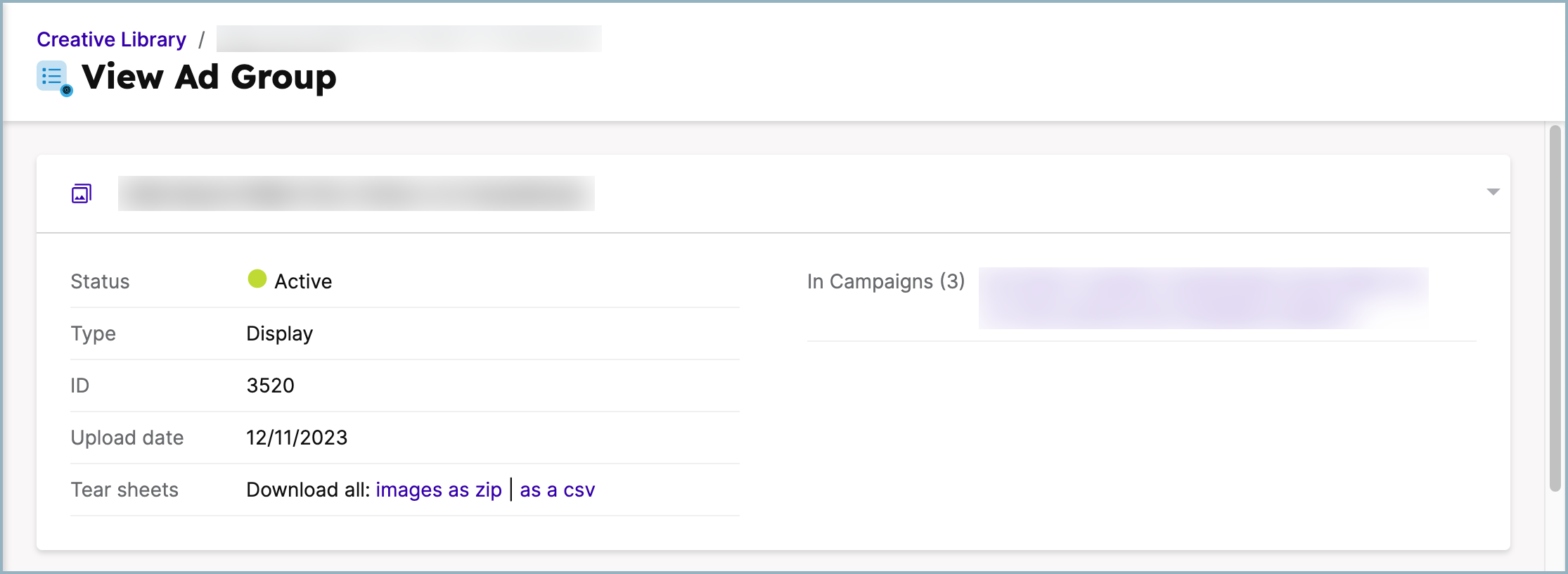Click the Active status text

303,281
